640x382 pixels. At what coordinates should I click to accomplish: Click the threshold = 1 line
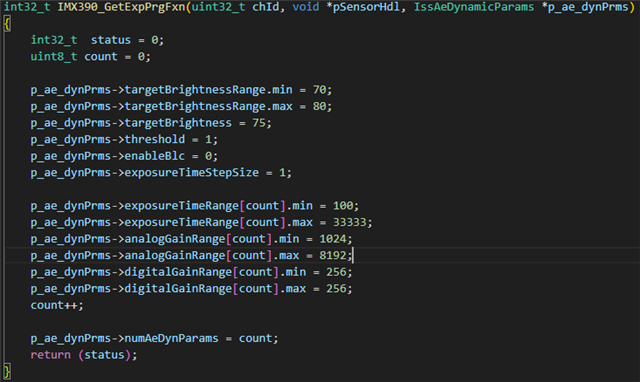pos(124,140)
